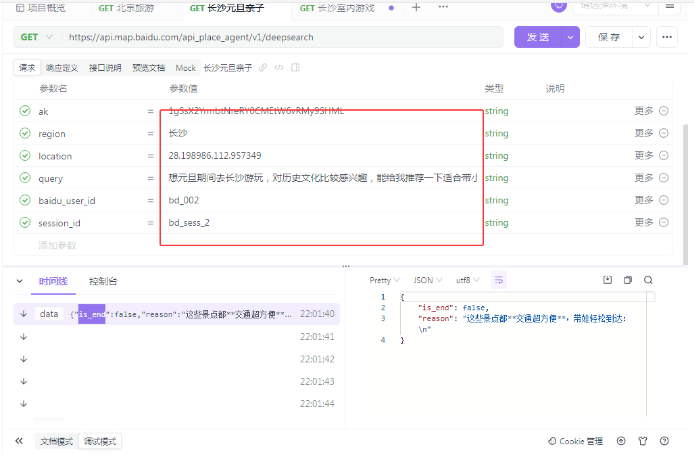Image resolution: width=694 pixels, height=455 pixels.
Task: Open the 接口说明 tab
Action: 105,68
